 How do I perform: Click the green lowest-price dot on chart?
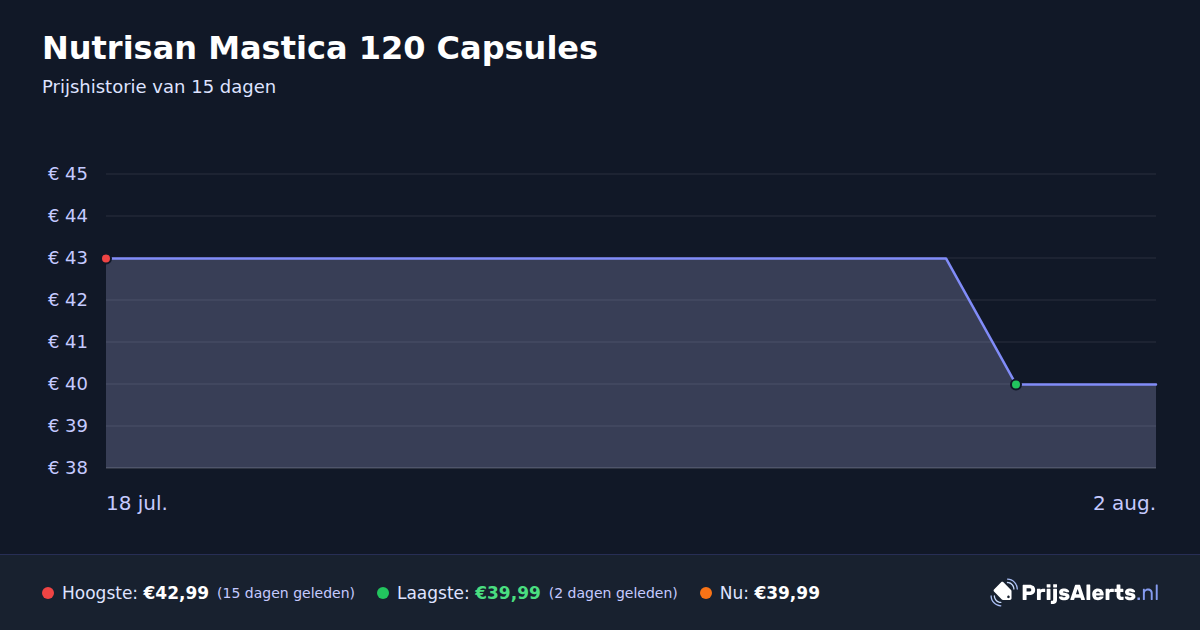(1016, 384)
